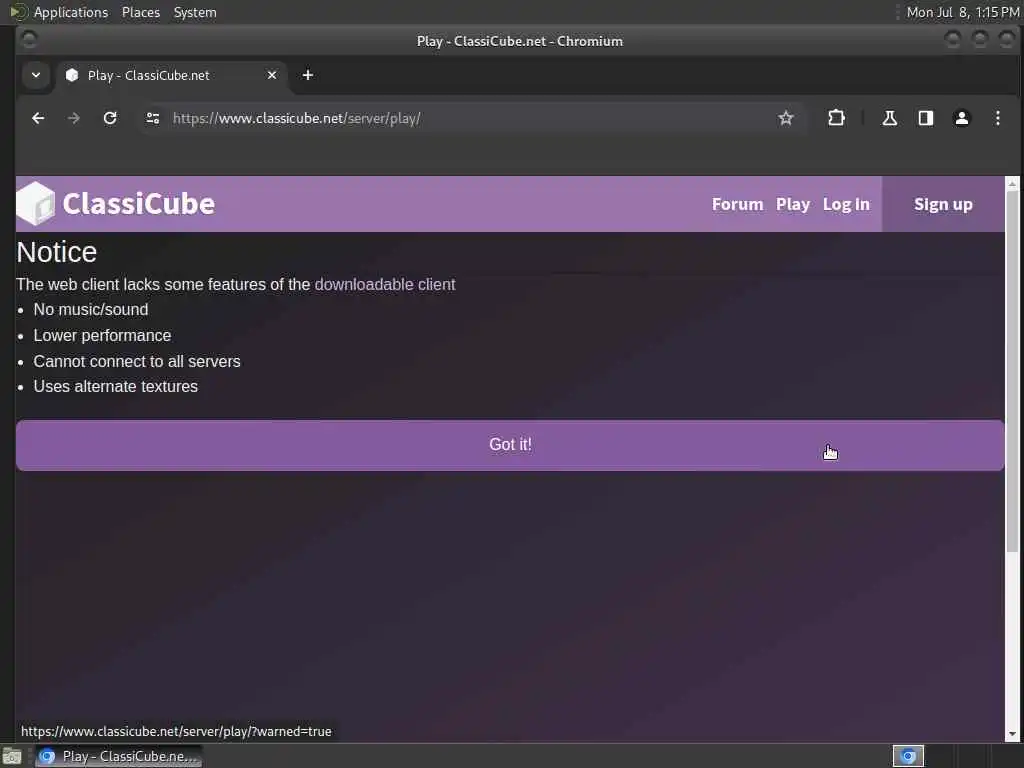The height and width of the screenshot is (768, 1024).
Task: Click the window menu button in titlebar
Action: pyautogui.click(x=29, y=40)
